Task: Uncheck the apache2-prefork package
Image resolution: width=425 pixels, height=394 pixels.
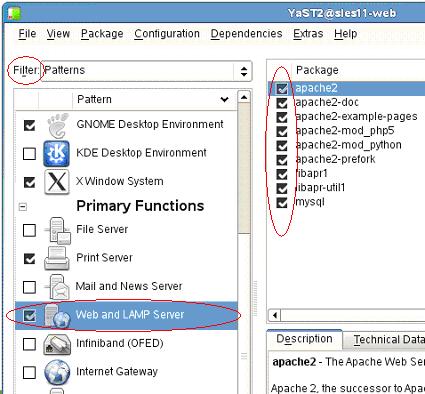Action: point(282,160)
